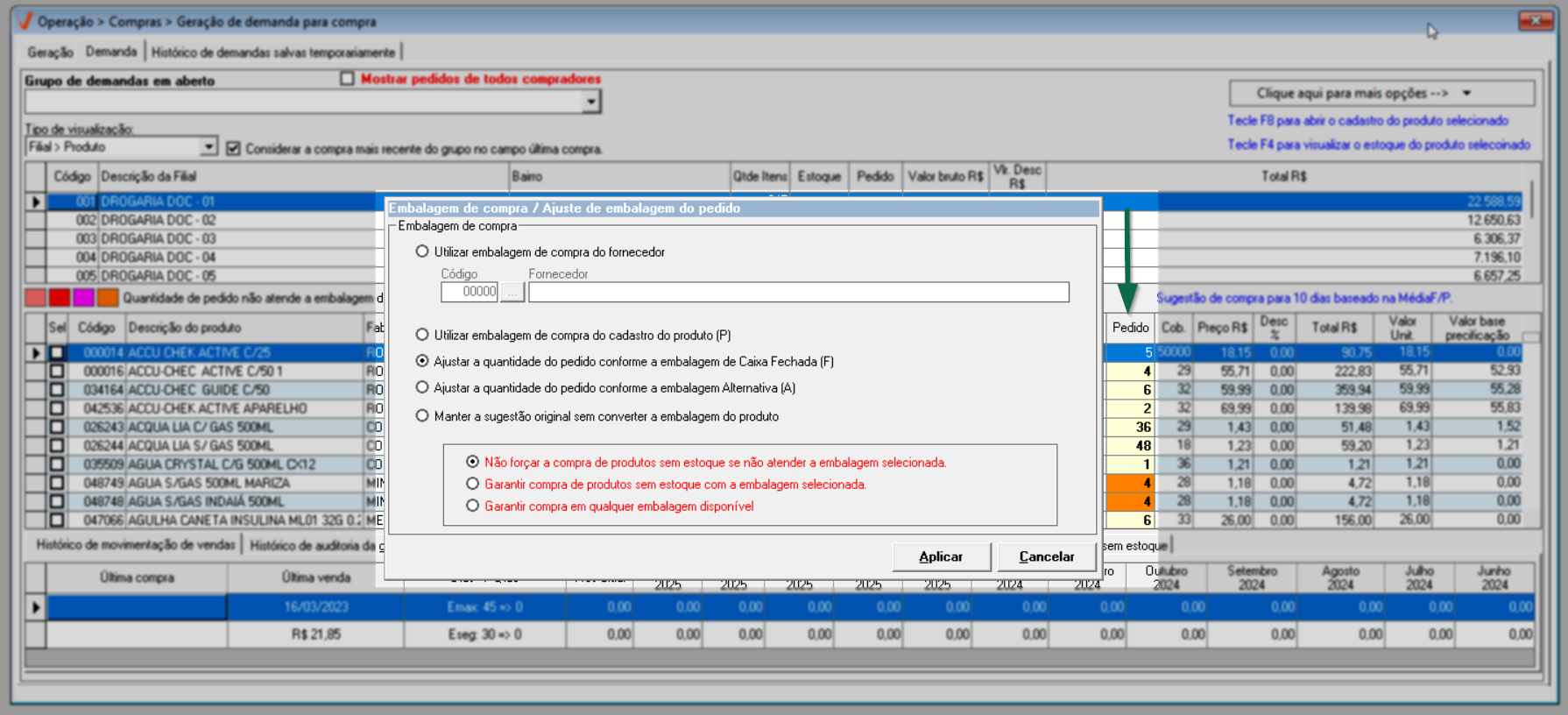Viewport: 1568px width, 715px height.
Task: Select 'Garantir compra de produtos sem estoque' option
Action: click(473, 484)
